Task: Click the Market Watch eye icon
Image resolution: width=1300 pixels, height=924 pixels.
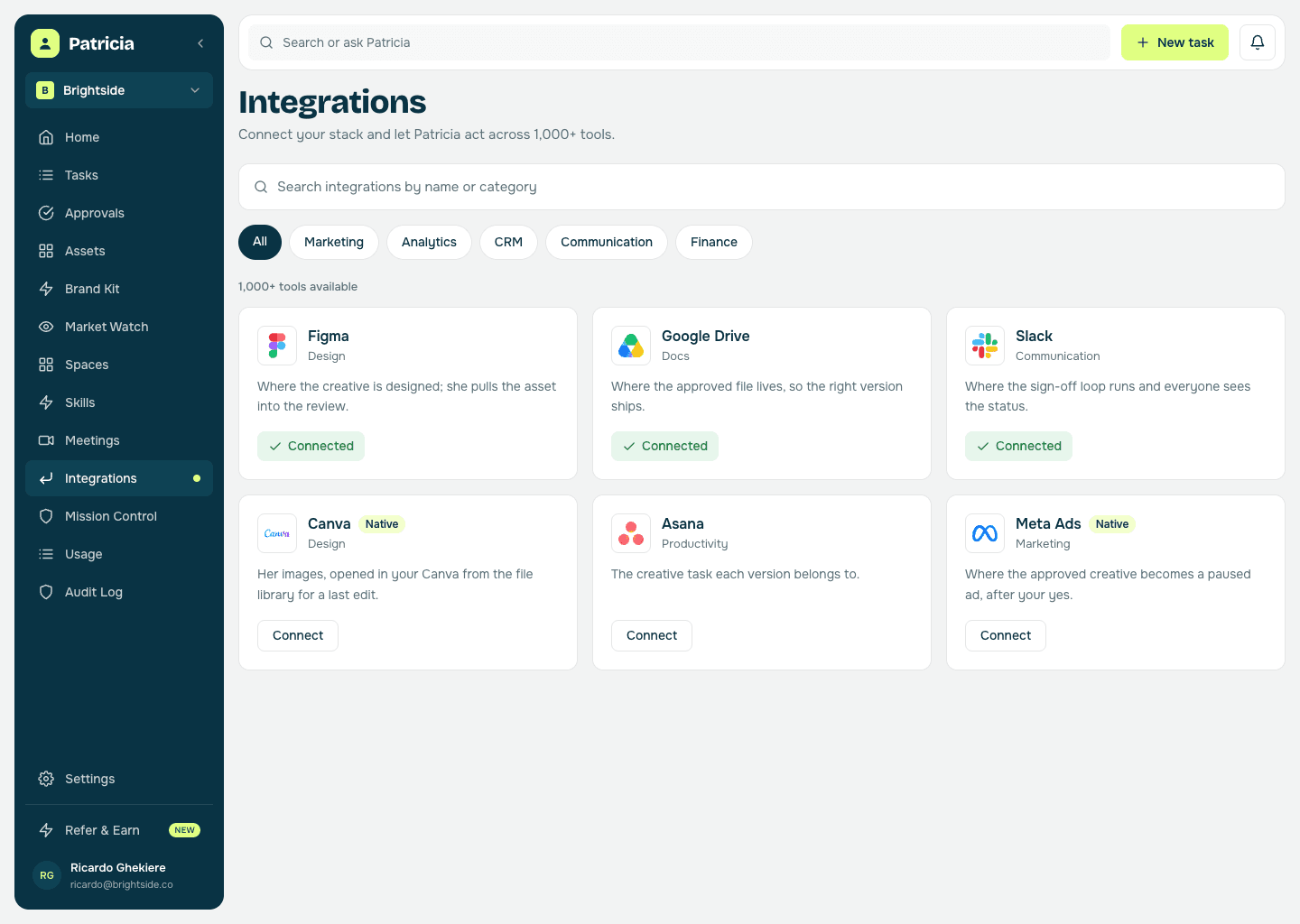Action: point(46,327)
